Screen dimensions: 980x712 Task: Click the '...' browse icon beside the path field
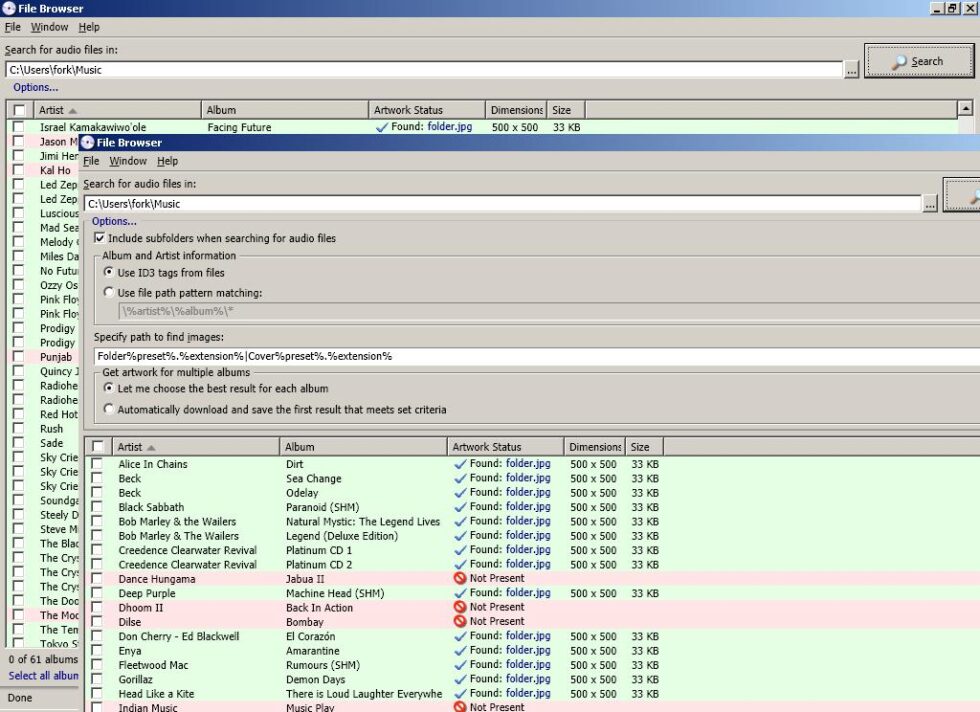[853, 68]
